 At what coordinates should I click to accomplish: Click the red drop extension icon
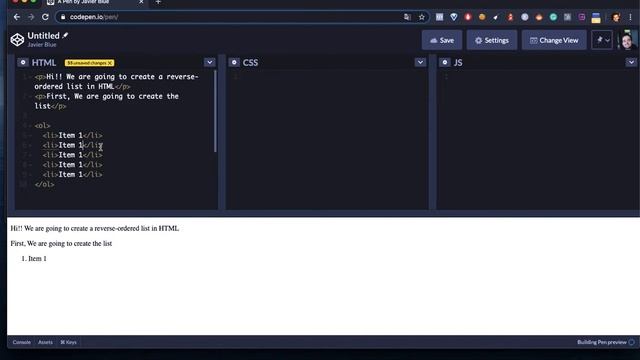point(468,17)
